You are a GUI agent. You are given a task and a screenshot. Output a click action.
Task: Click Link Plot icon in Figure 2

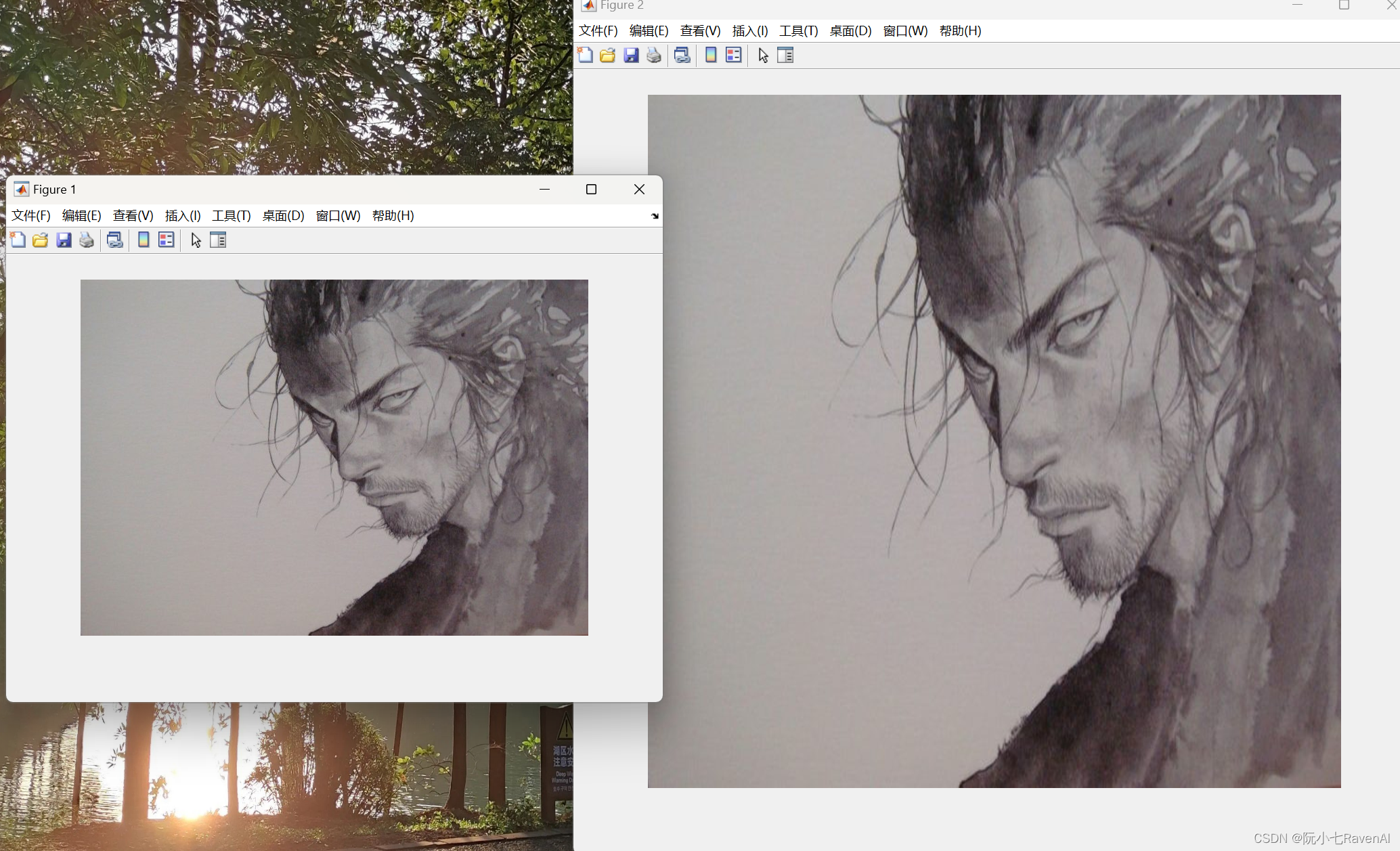tap(682, 56)
